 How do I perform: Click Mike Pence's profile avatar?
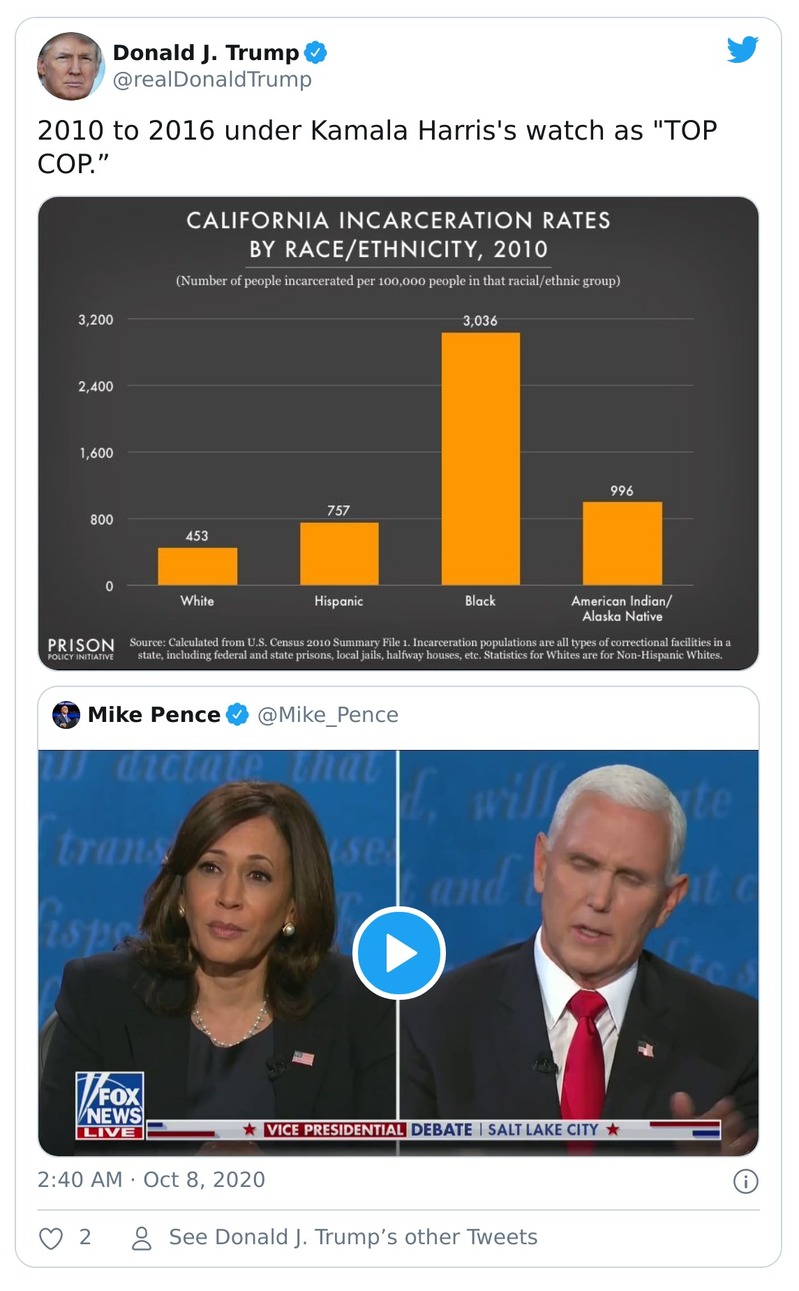pos(66,714)
